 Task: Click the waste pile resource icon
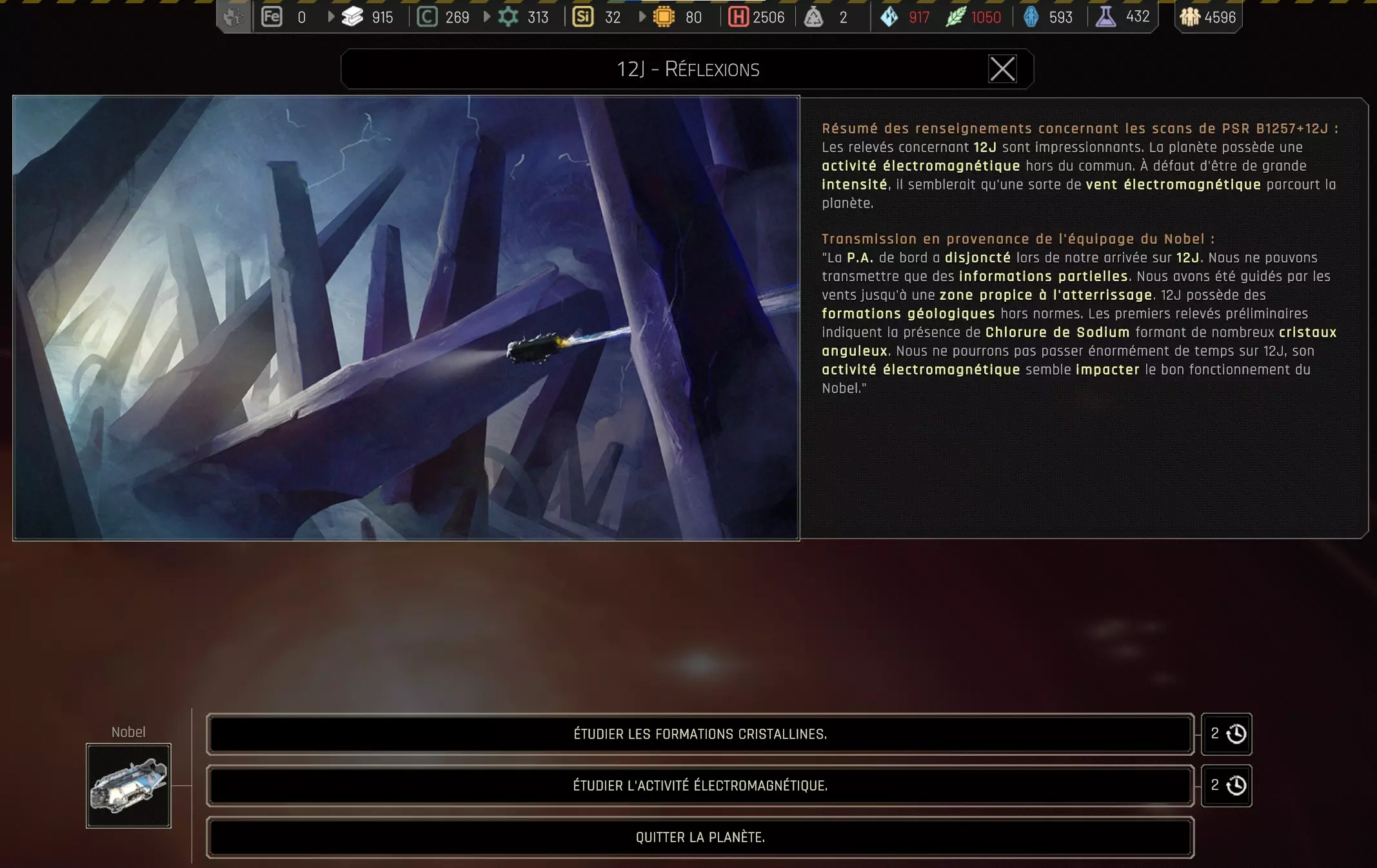pyautogui.click(x=813, y=17)
